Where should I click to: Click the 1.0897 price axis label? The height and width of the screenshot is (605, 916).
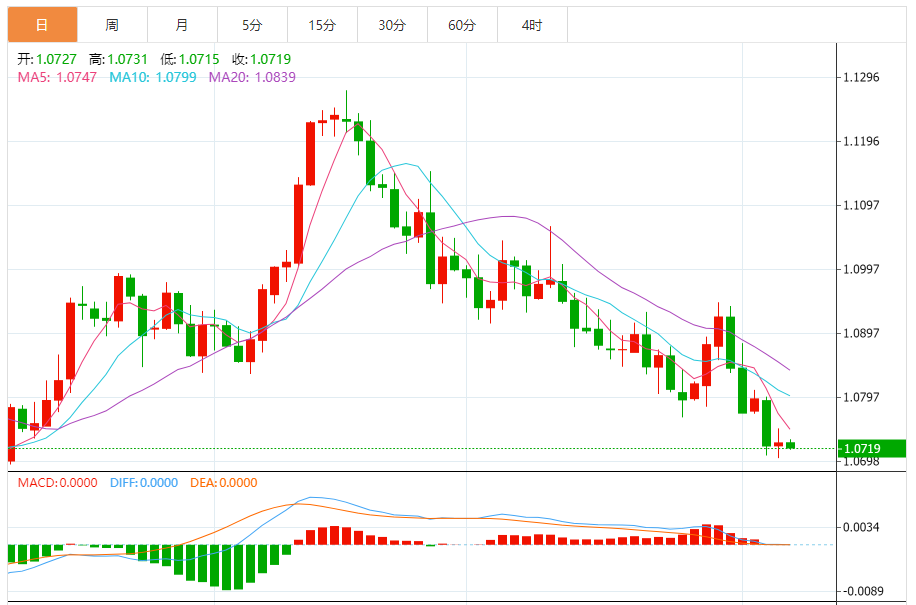coord(861,333)
